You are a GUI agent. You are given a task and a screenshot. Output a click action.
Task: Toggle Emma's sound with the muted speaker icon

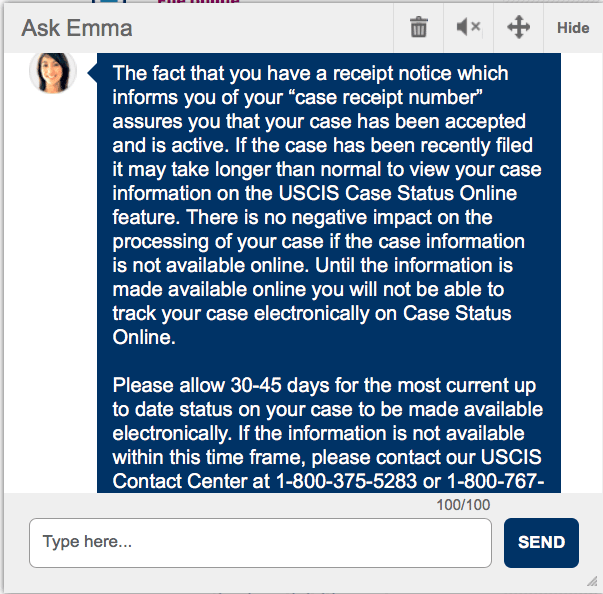(468, 27)
